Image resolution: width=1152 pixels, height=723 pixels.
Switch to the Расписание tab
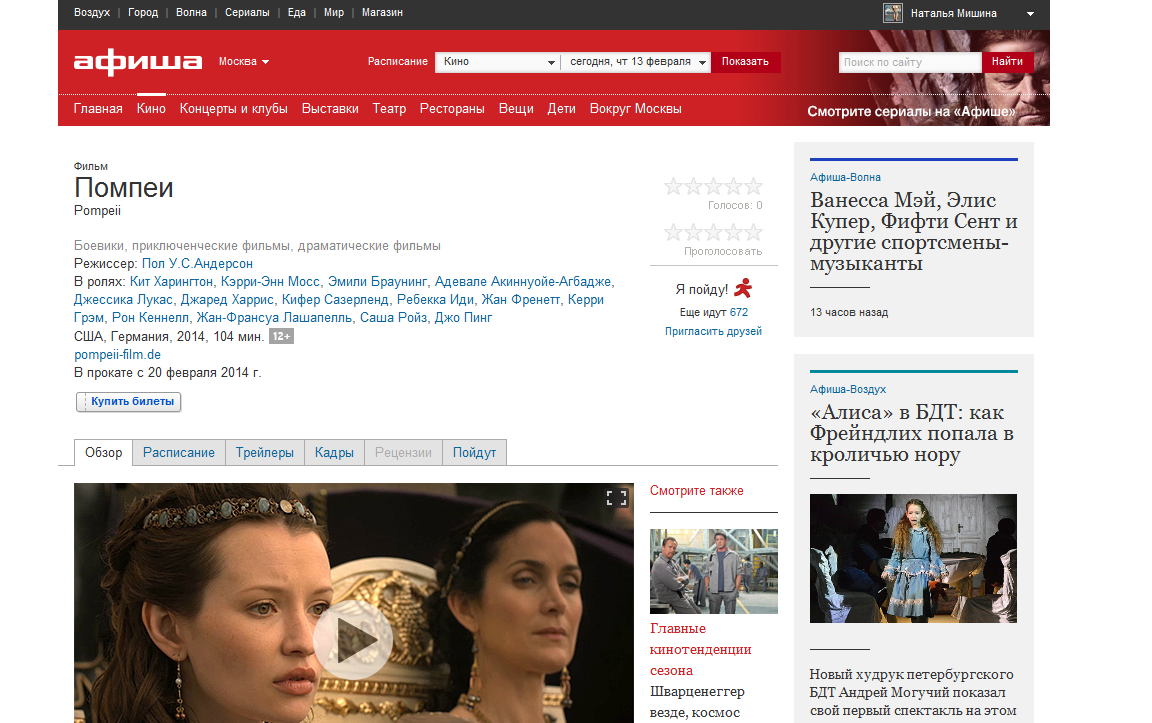(179, 453)
